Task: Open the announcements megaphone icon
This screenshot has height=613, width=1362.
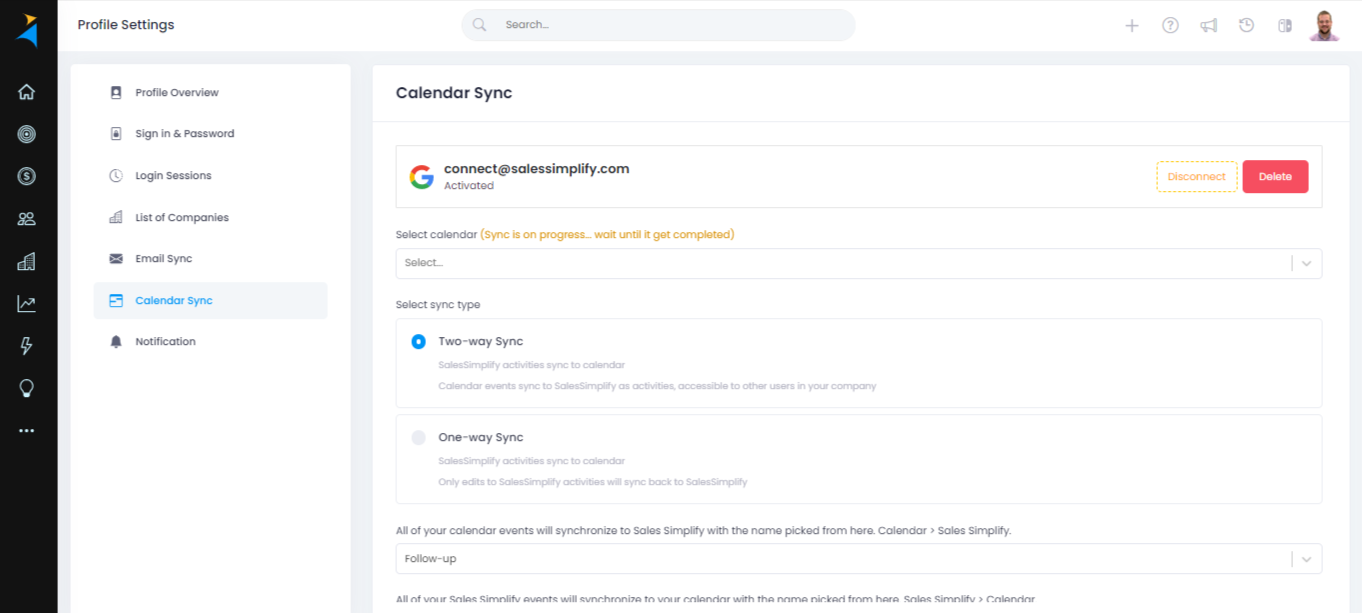Action: 1208,25
